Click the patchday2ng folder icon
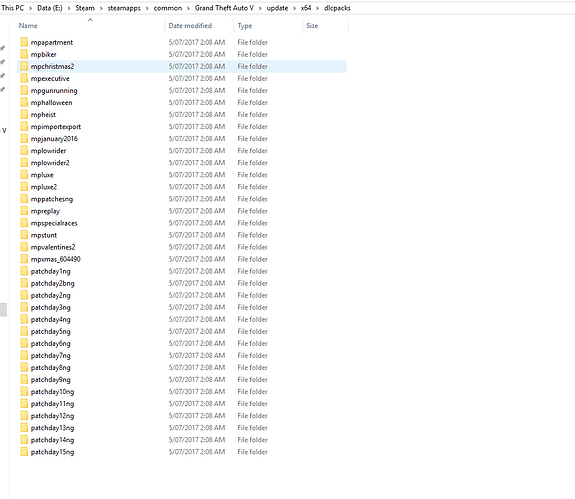Image resolution: width=575 pixels, height=499 pixels. tap(24, 295)
